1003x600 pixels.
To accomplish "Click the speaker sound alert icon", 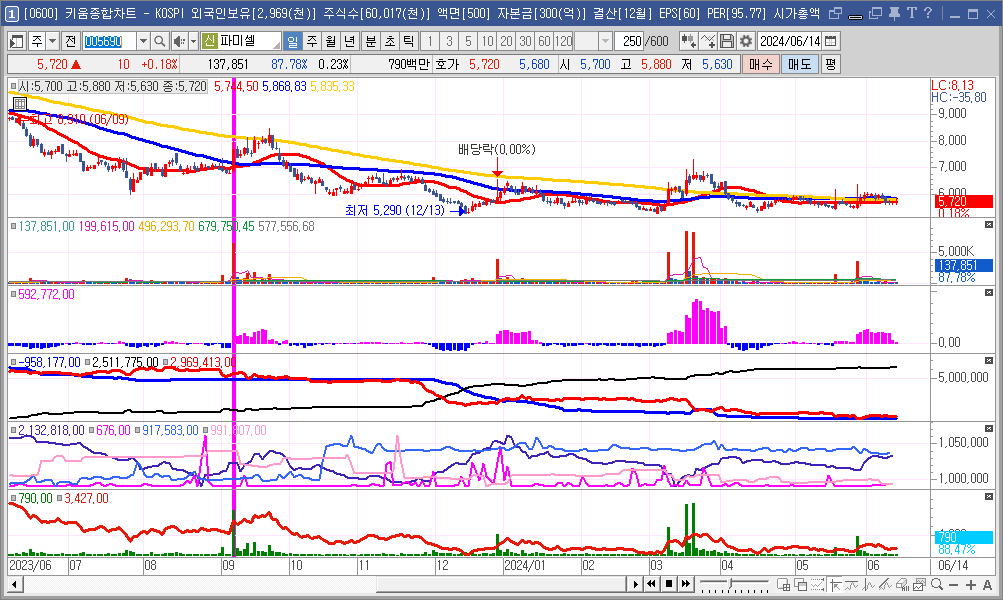I will (178, 41).
